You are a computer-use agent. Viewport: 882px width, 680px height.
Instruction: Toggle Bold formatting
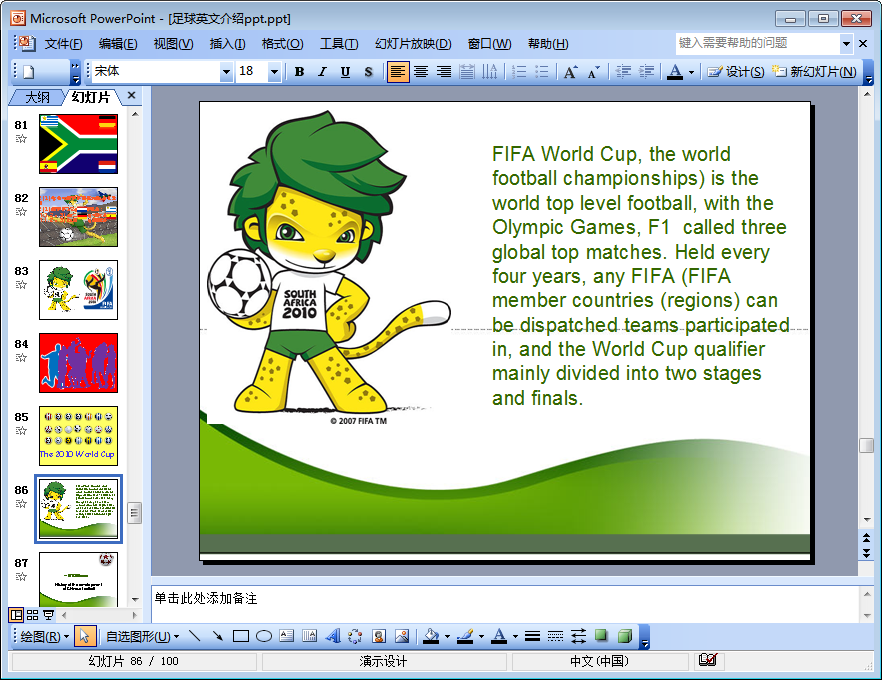pyautogui.click(x=299, y=71)
